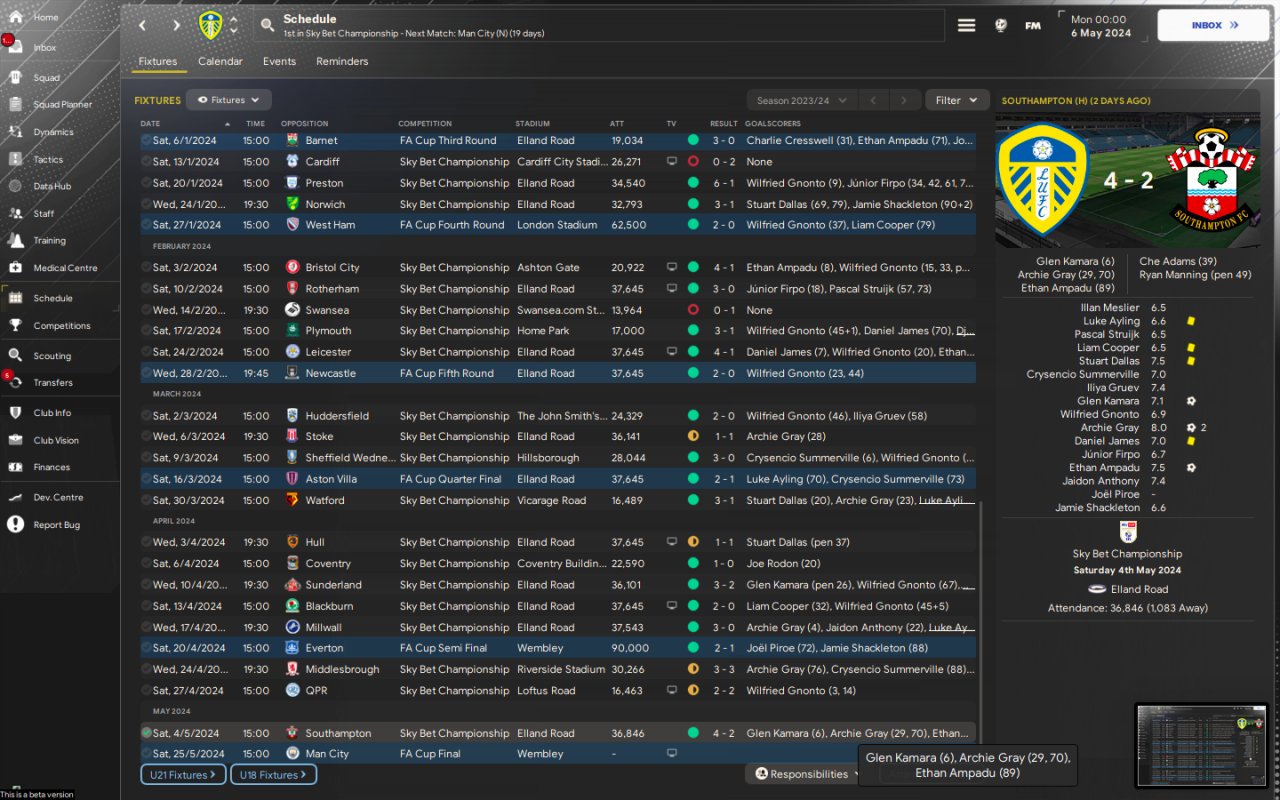Toggle the tick circle on the Newcastle row
1280x800 pixels.
point(146,374)
